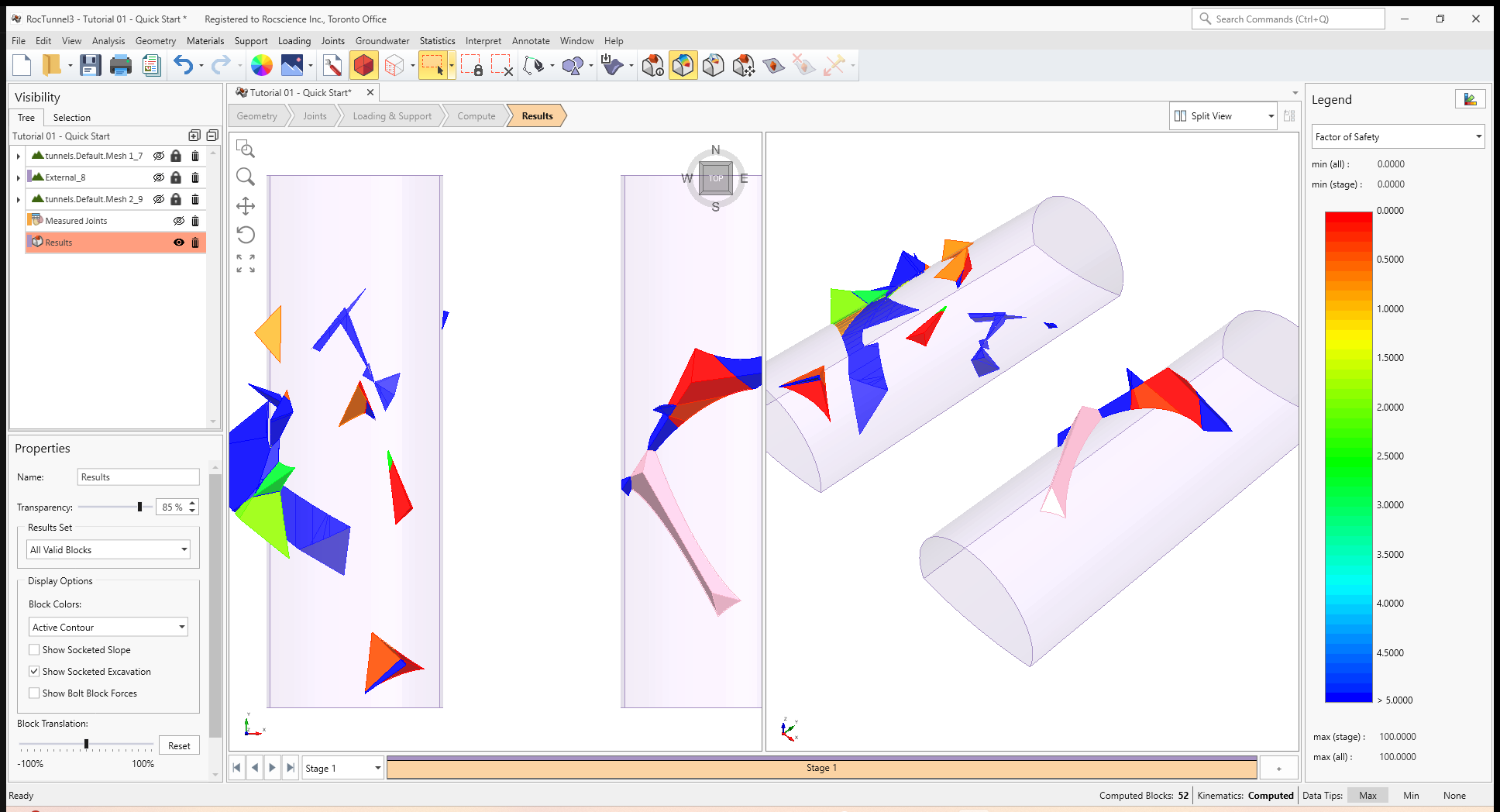This screenshot has width=1500, height=812.
Task: Open the Stage 1 selector dropdown
Action: click(x=342, y=768)
